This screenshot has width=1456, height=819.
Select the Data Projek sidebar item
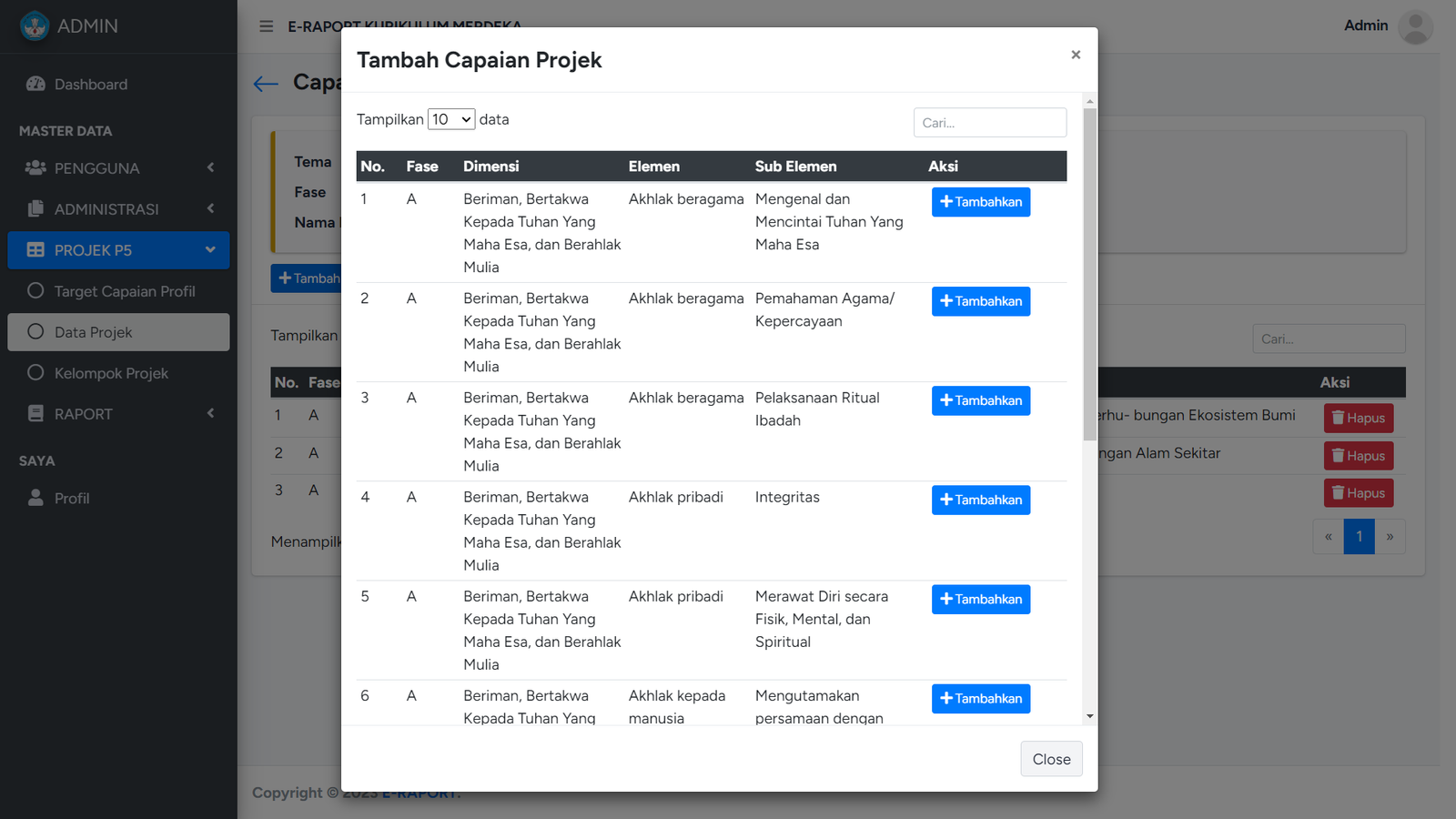click(x=118, y=332)
